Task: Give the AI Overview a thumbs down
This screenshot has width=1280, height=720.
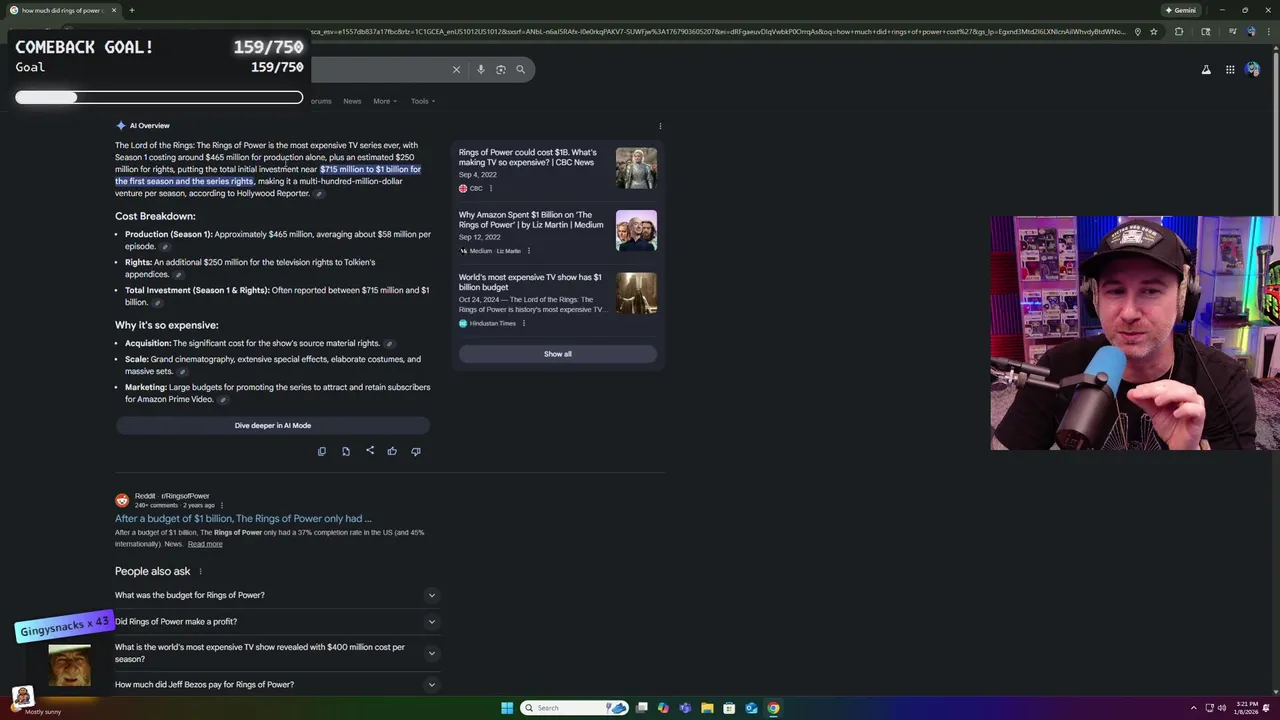Action: (416, 451)
